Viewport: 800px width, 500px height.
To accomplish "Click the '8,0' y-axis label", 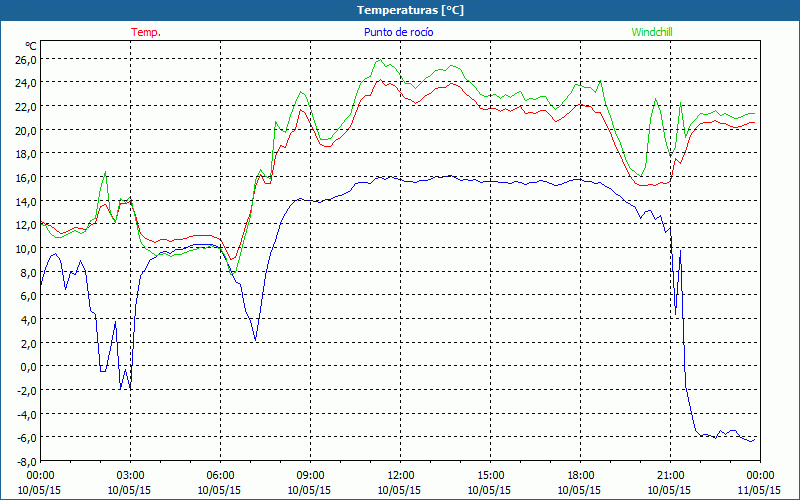I will click(x=29, y=272).
